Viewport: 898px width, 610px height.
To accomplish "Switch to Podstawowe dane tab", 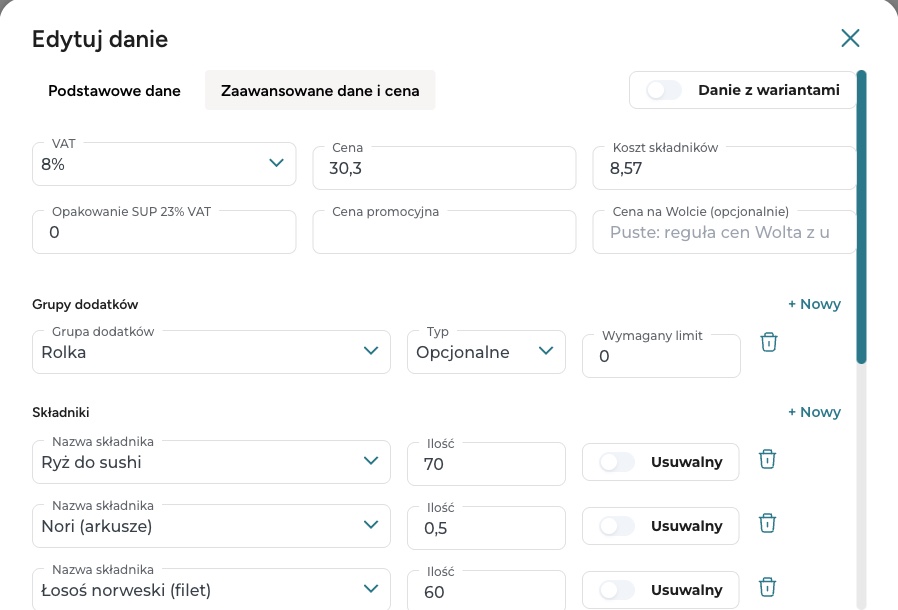I will click(x=115, y=90).
